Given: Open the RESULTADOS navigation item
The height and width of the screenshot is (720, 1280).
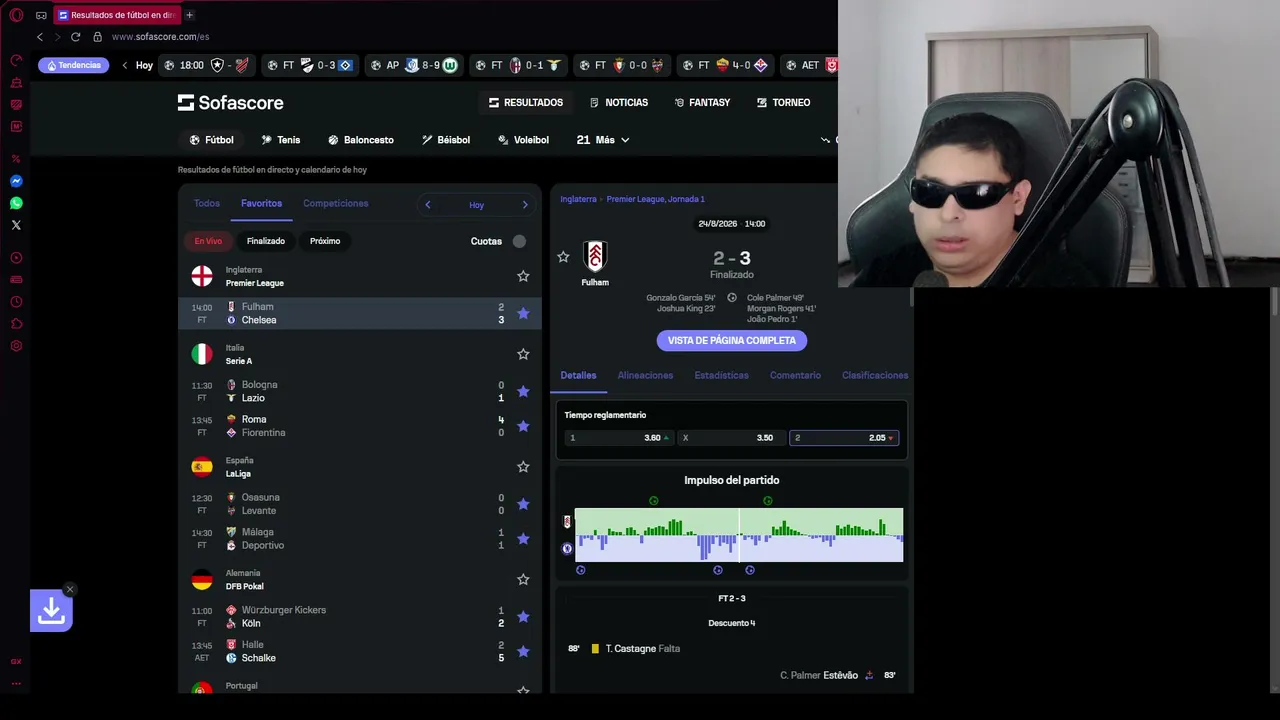Looking at the screenshot, I should [526, 103].
